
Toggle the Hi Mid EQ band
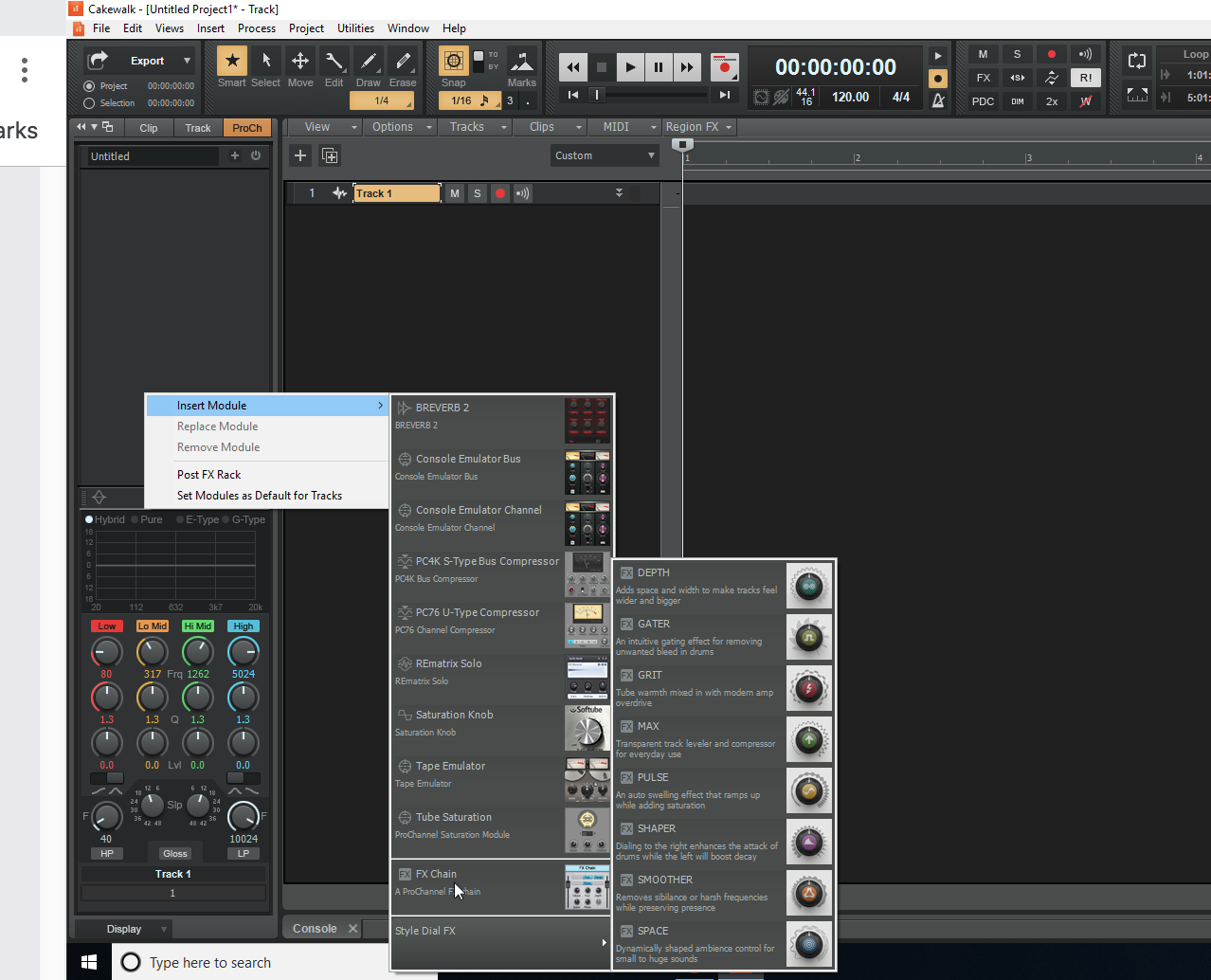point(198,626)
